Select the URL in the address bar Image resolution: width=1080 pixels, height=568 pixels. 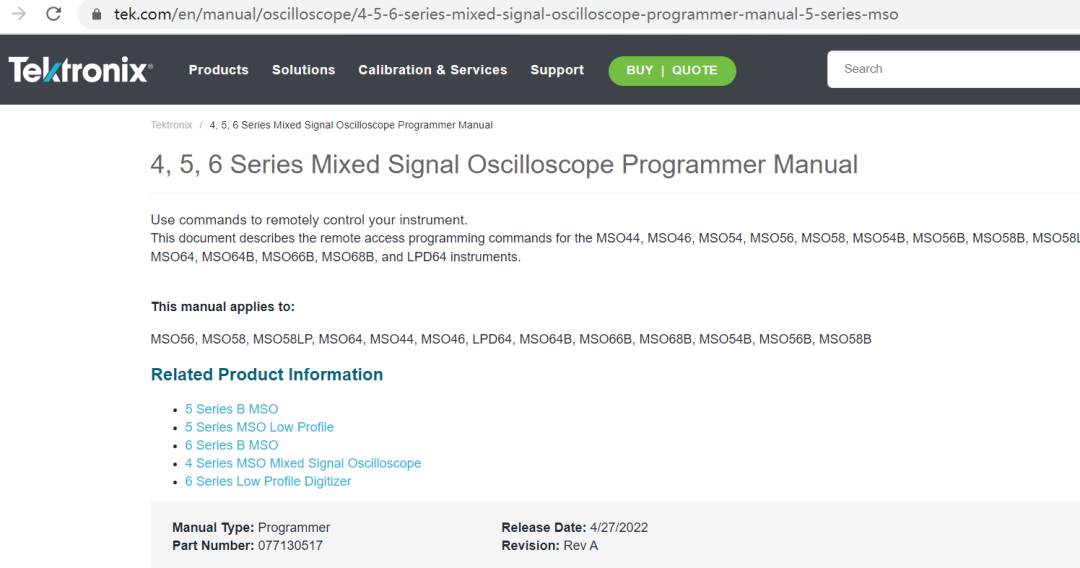506,14
